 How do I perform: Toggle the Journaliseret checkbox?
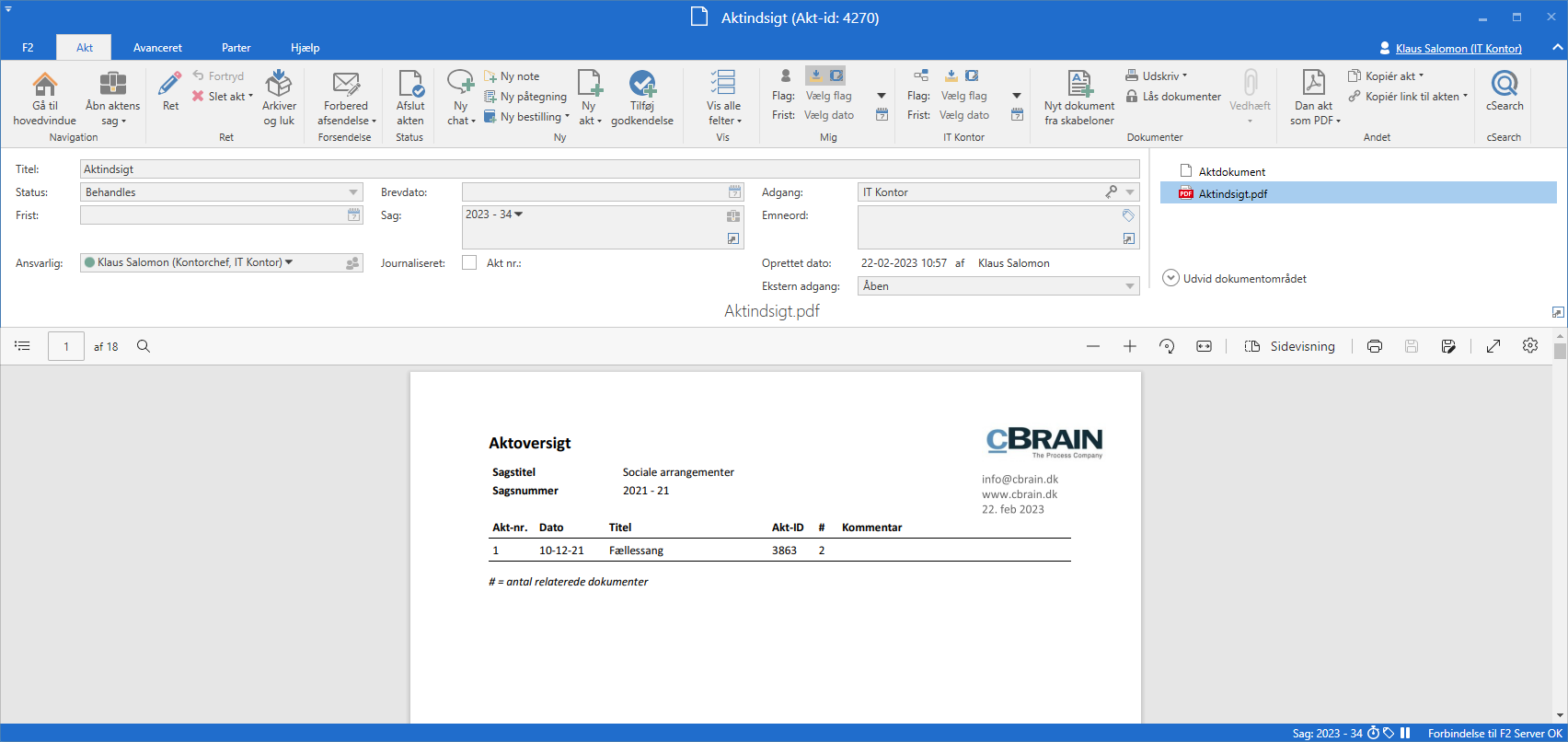(x=469, y=262)
